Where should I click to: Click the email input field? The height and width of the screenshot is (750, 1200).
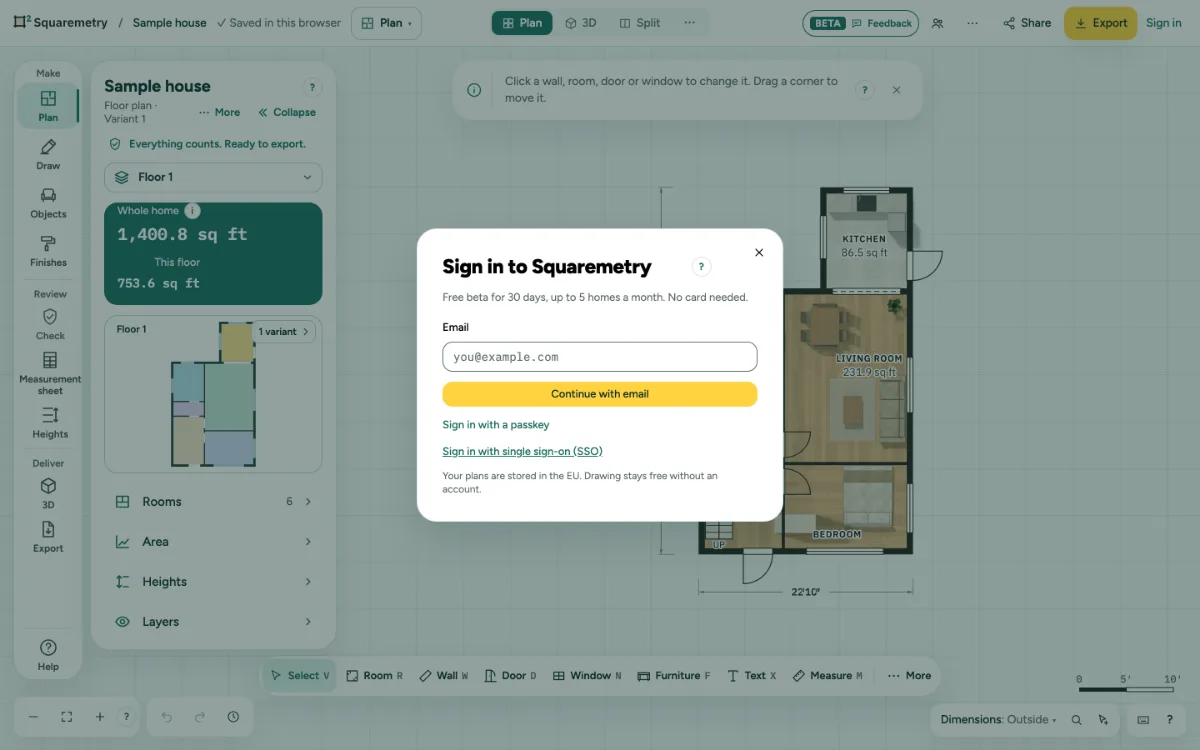tap(600, 357)
